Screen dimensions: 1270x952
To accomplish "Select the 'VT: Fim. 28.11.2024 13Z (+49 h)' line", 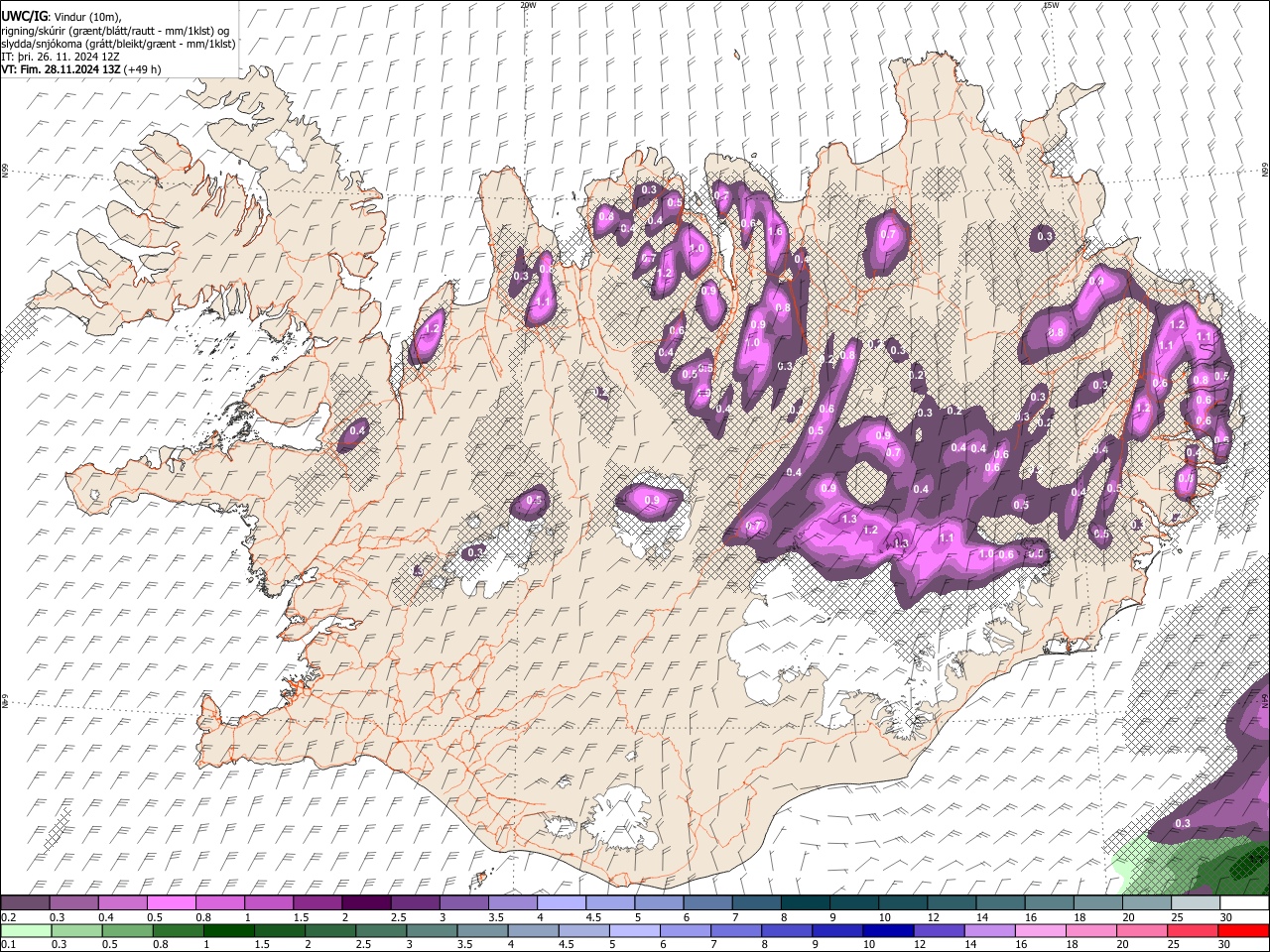I will point(81,69).
